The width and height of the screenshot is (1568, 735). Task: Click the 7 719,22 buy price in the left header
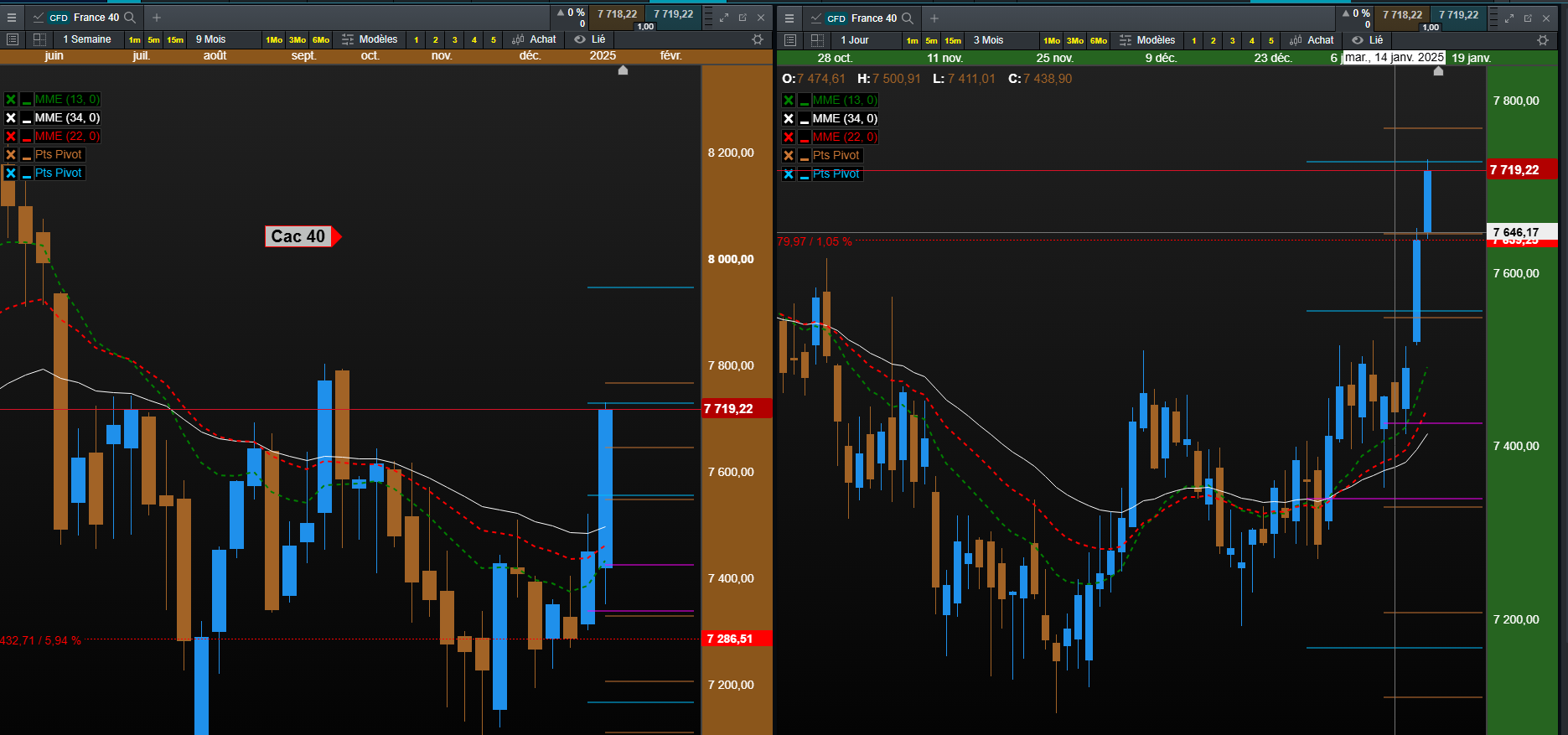674,14
